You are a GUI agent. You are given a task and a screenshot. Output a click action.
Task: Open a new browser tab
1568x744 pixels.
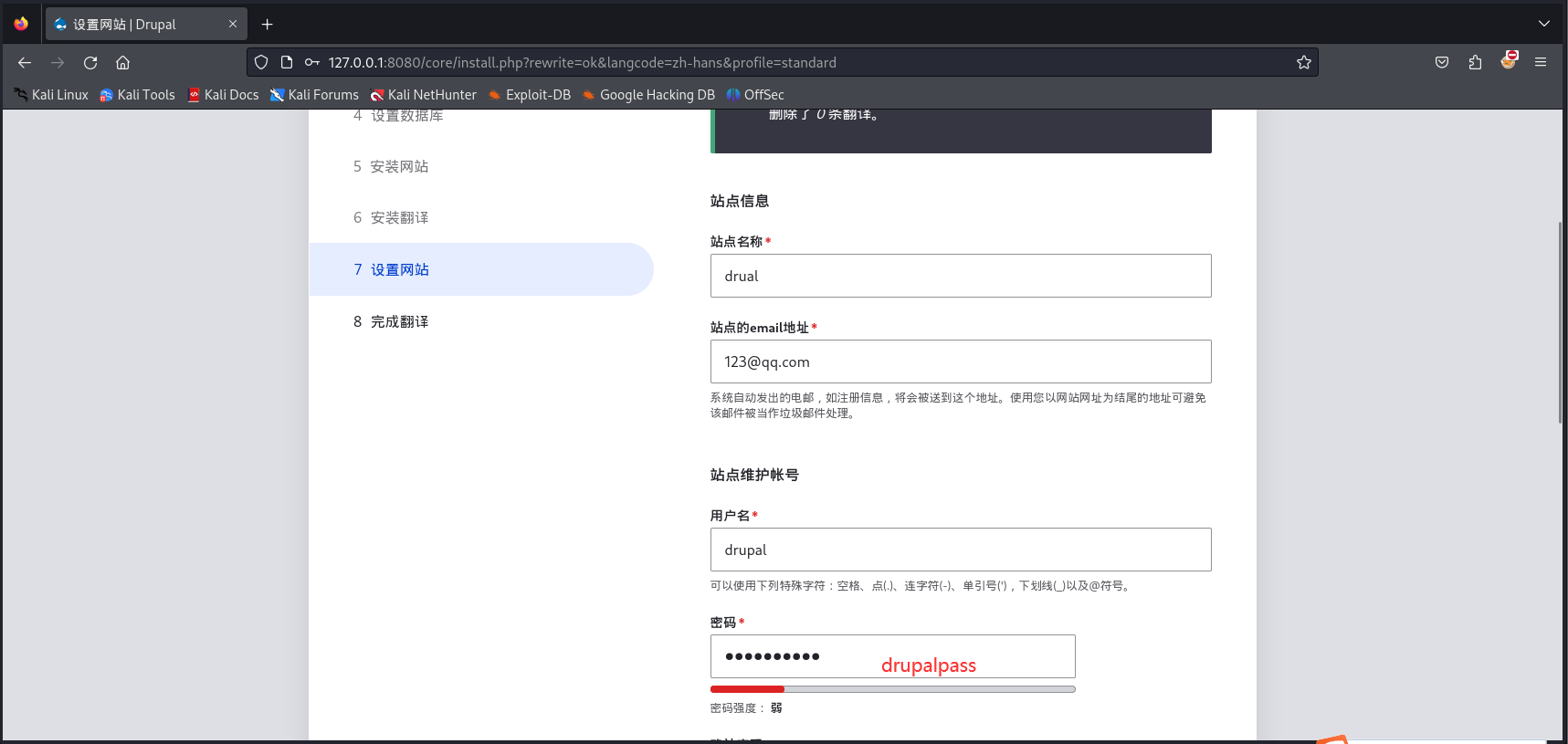(268, 24)
